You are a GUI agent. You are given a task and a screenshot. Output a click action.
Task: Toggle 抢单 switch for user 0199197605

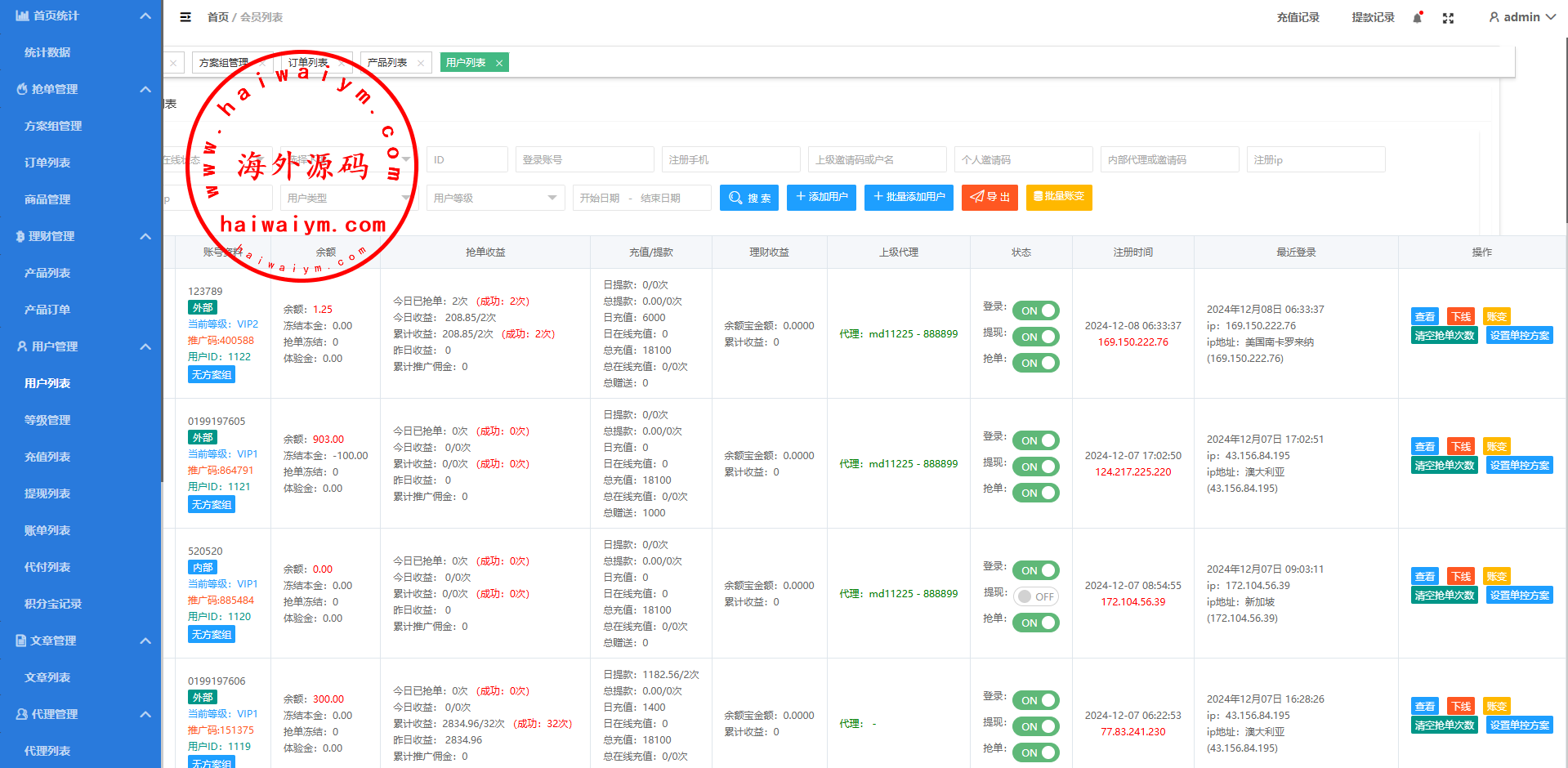[x=1035, y=493]
